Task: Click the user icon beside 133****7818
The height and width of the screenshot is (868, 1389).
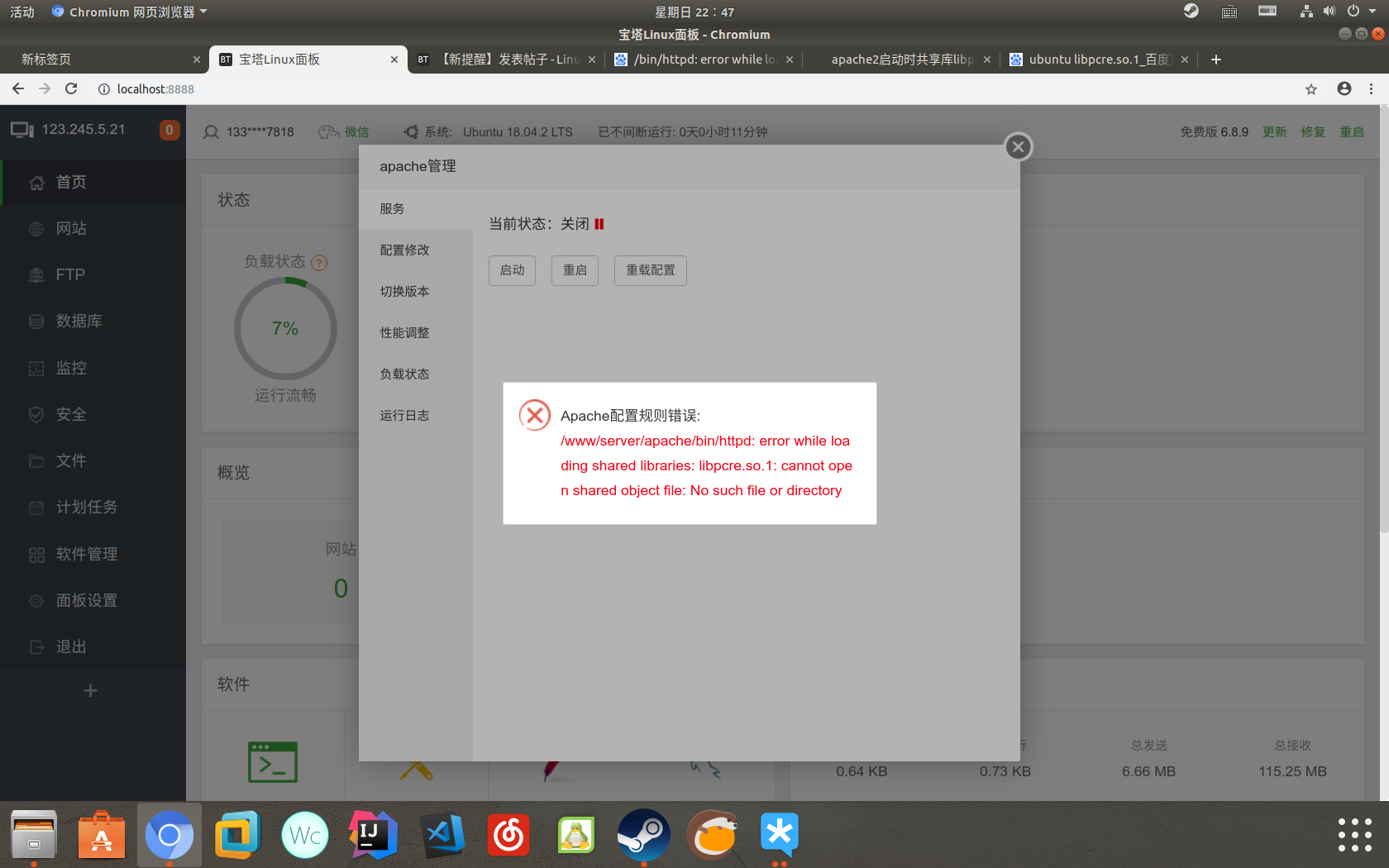Action: [211, 132]
